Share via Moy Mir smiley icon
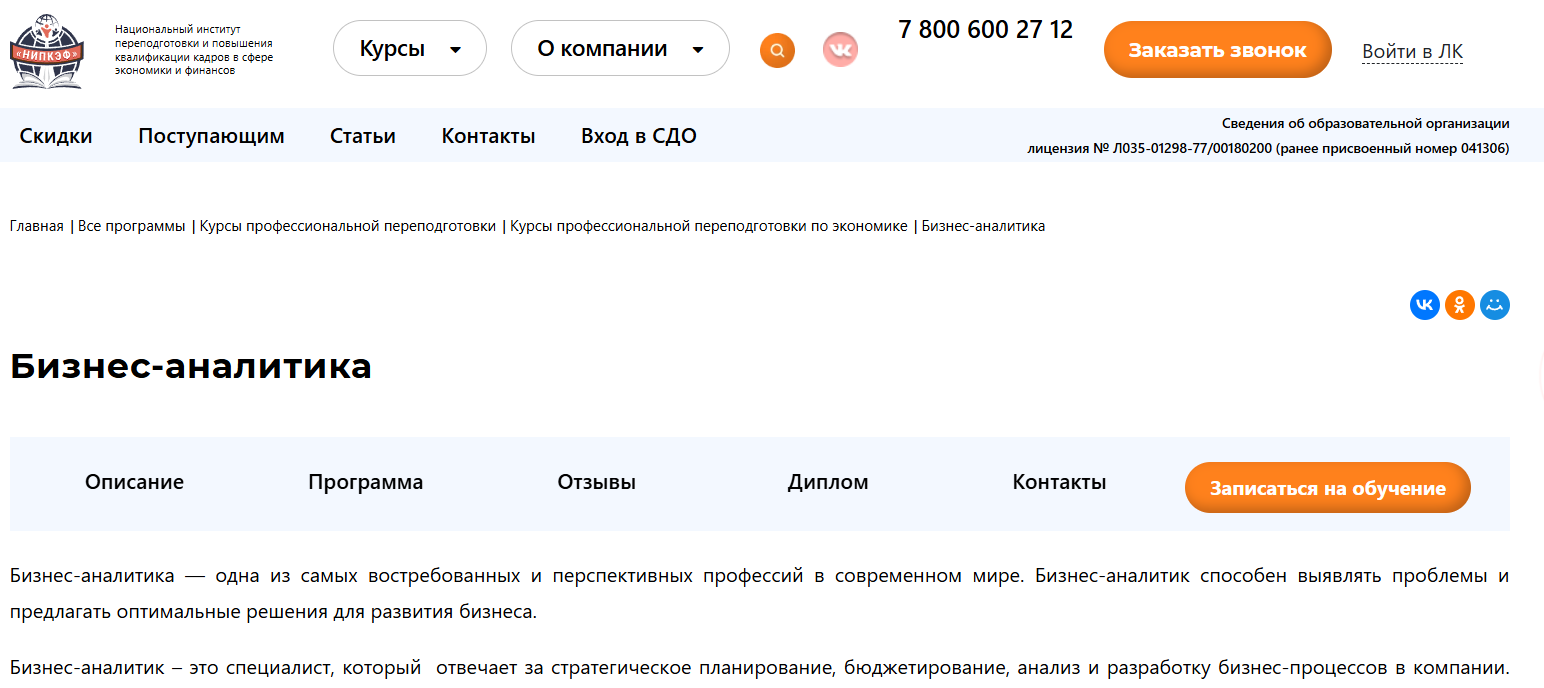 [1495, 305]
